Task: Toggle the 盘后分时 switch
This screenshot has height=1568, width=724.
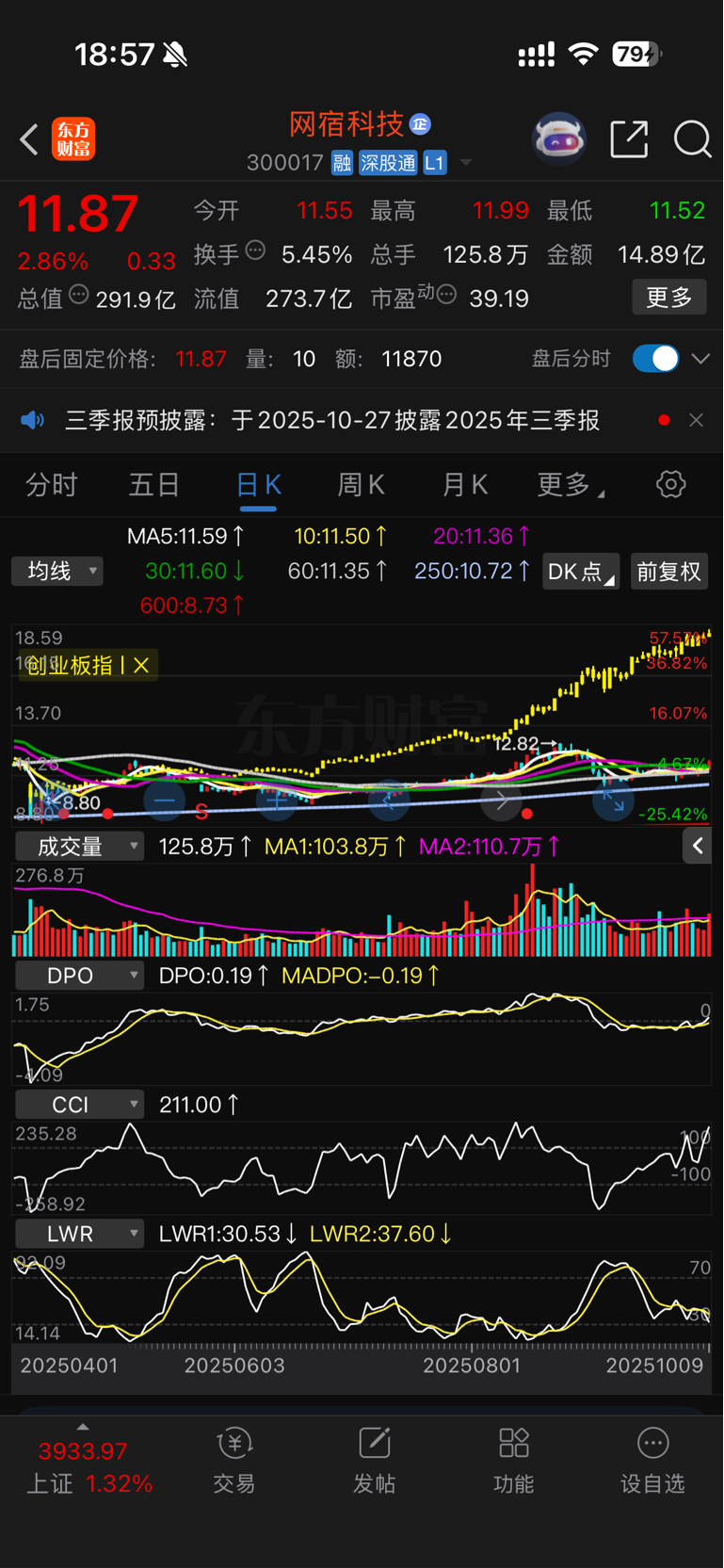Action: tap(656, 359)
